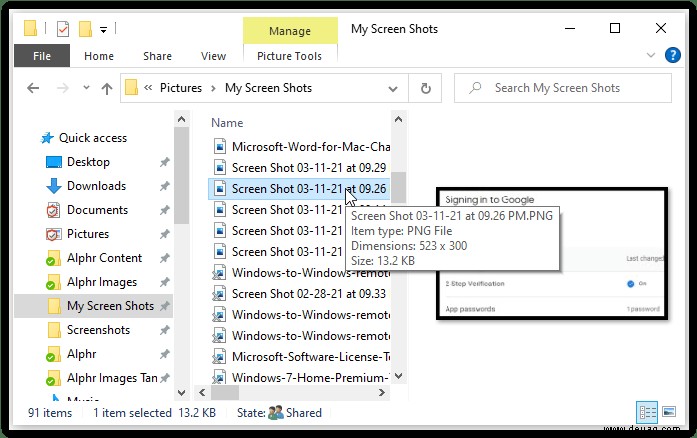Screen dimensions: 697x438
Task: Expand the ribbon with the chevron
Action: point(651,55)
